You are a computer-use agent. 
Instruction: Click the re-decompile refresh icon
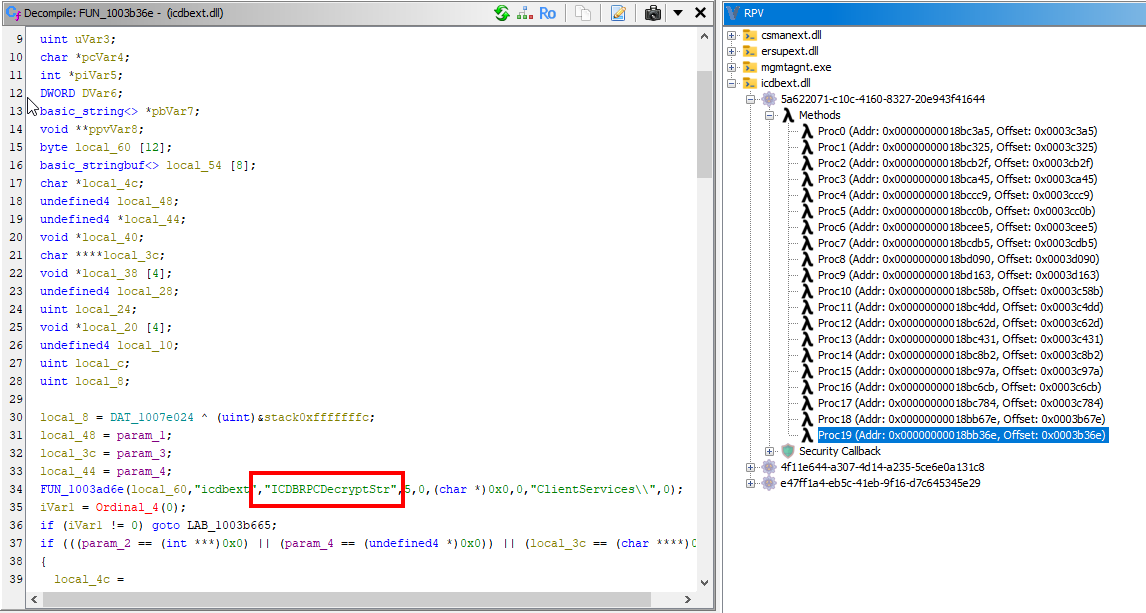coord(501,13)
